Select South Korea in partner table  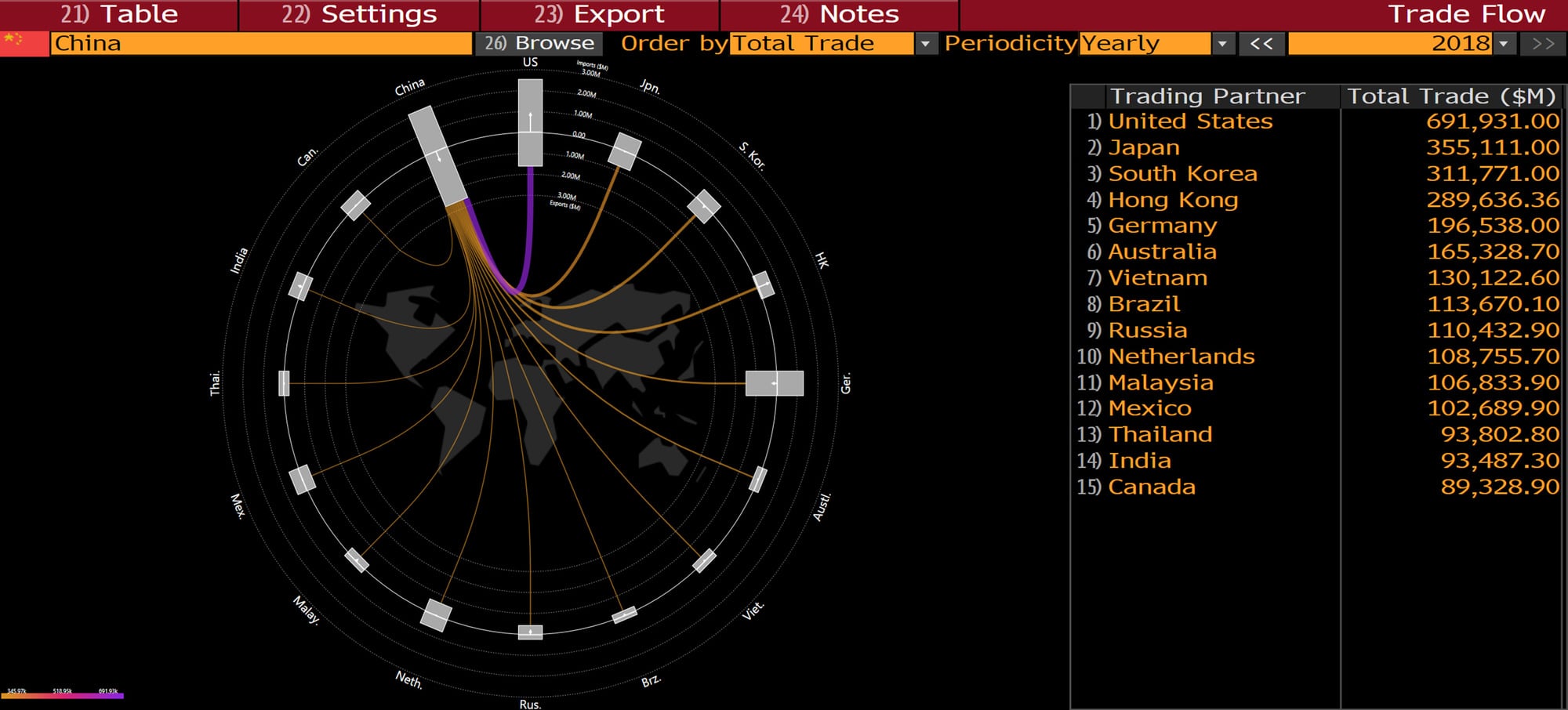click(x=1182, y=173)
